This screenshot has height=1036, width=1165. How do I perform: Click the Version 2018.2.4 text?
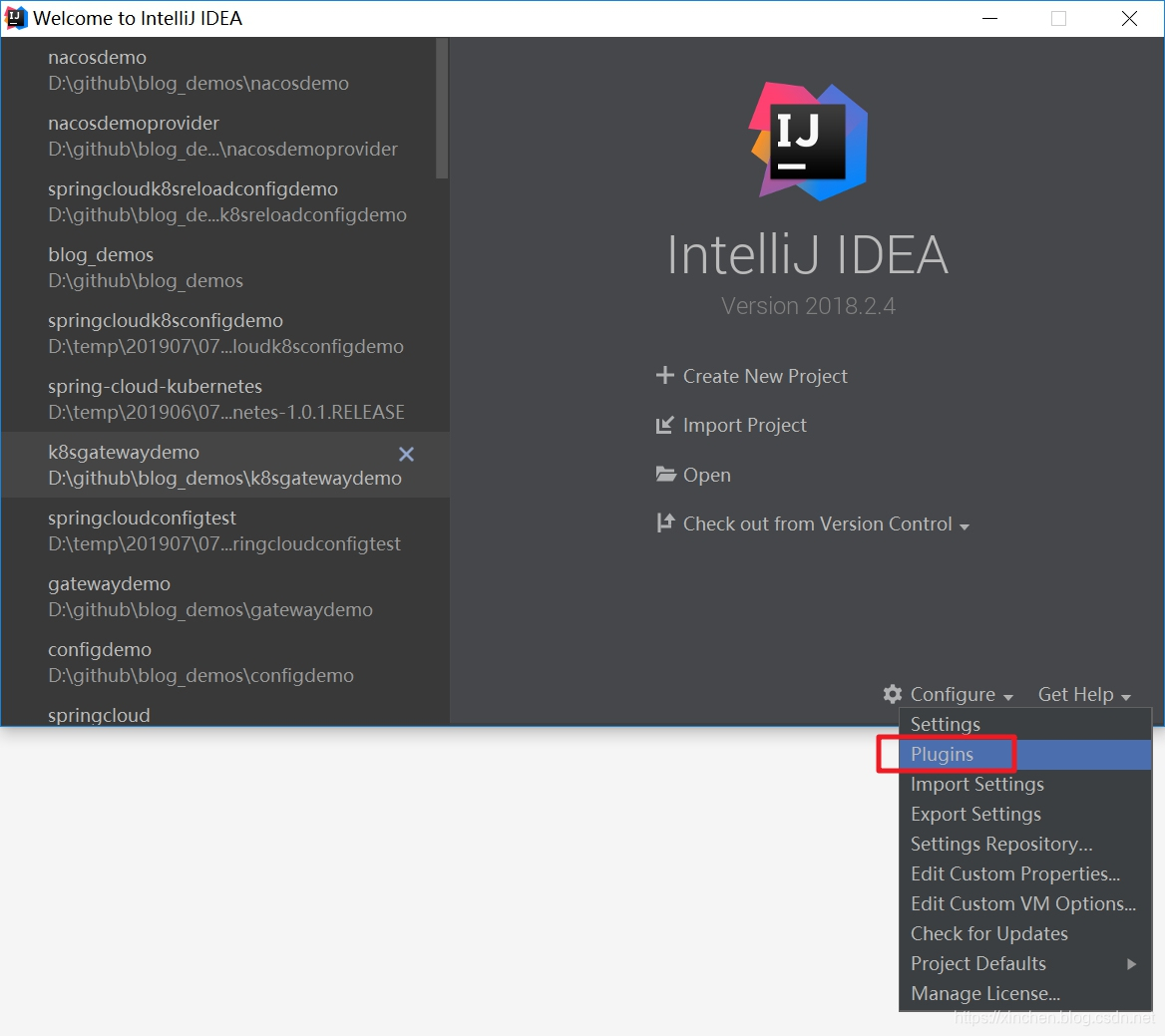tap(808, 306)
